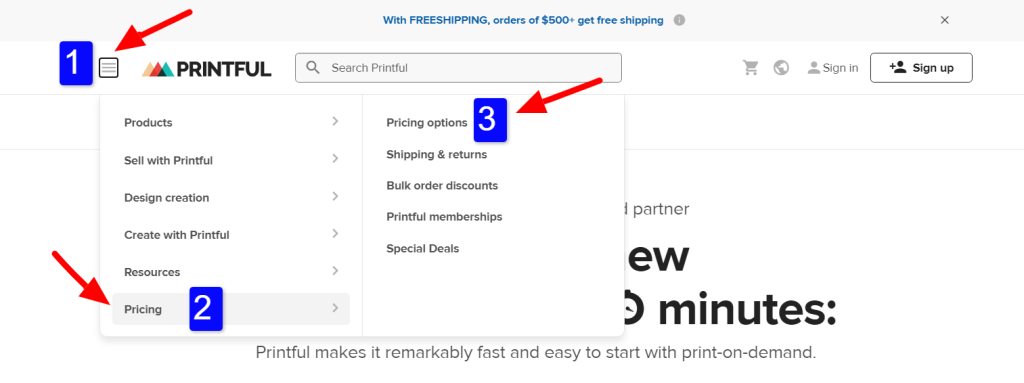
Task: Click the globe language icon
Action: (x=781, y=67)
